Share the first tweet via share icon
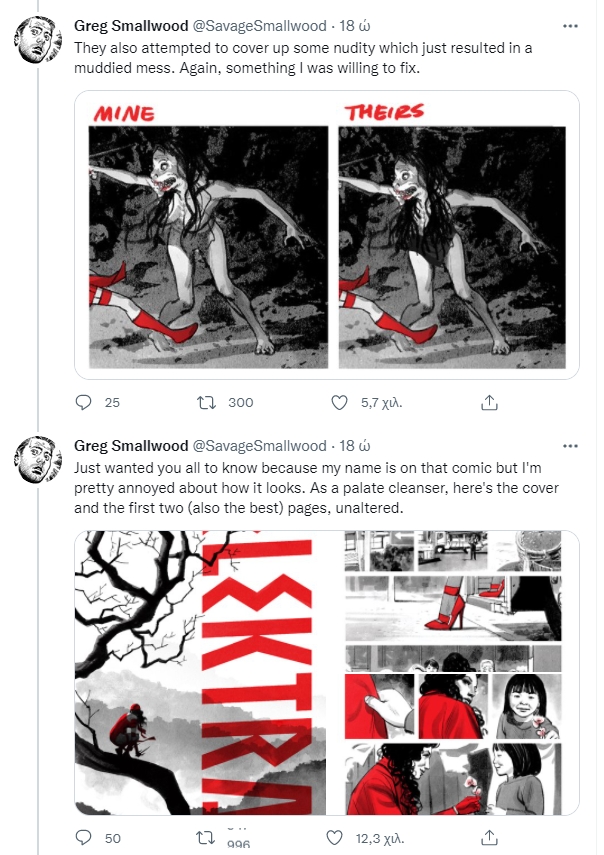Image resolution: width=604 pixels, height=855 pixels. pos(490,403)
